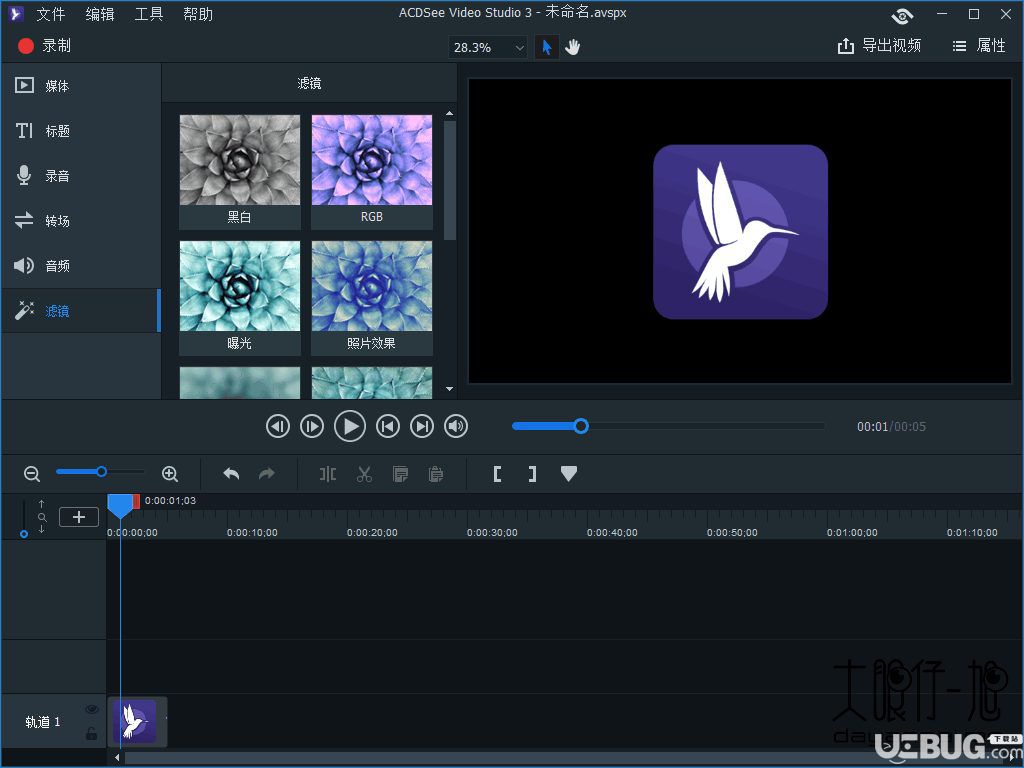Open the 28.3% zoom dropdown
1024x768 pixels.
pyautogui.click(x=488, y=47)
